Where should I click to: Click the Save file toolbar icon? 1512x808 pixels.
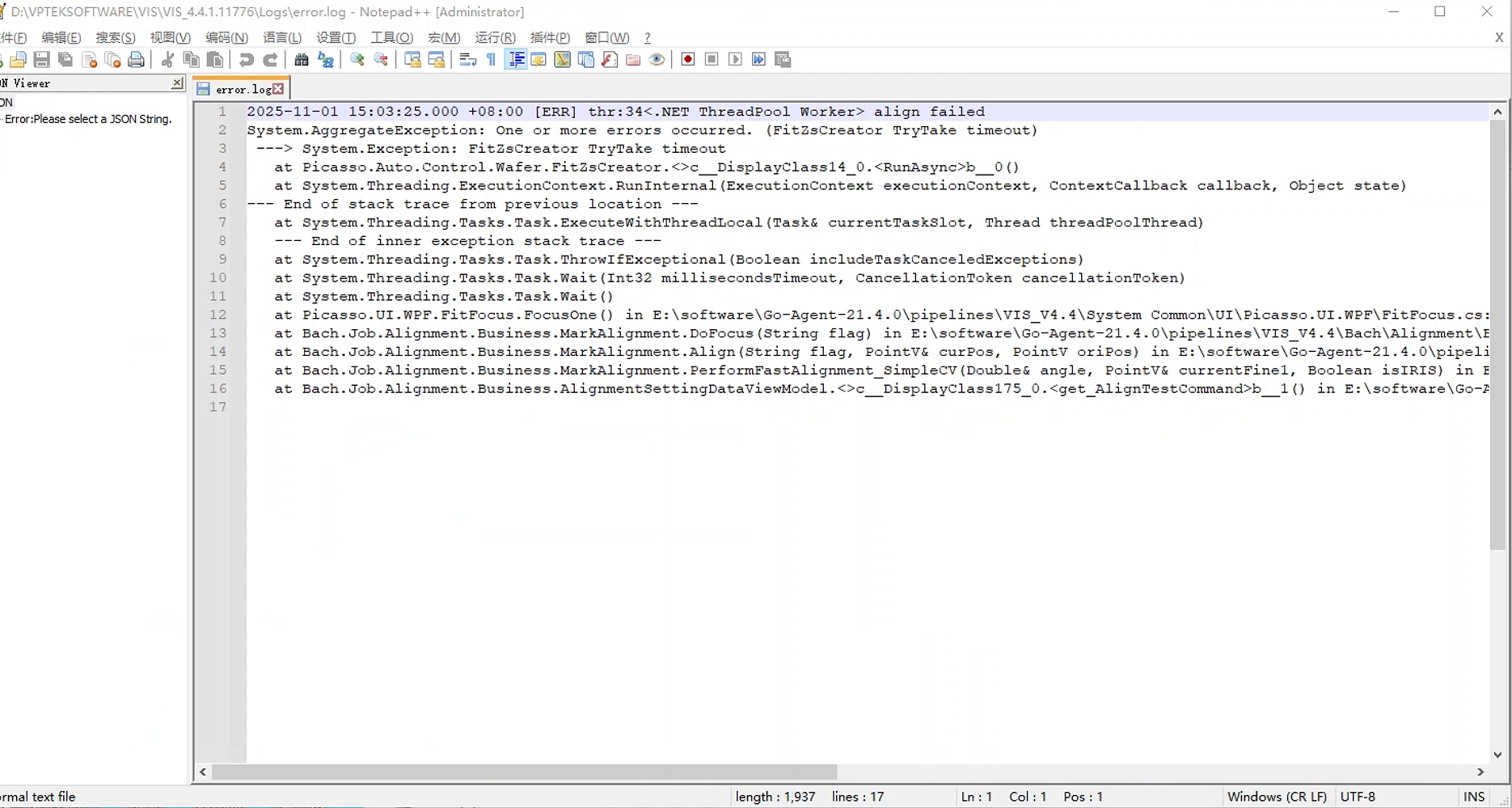42,60
